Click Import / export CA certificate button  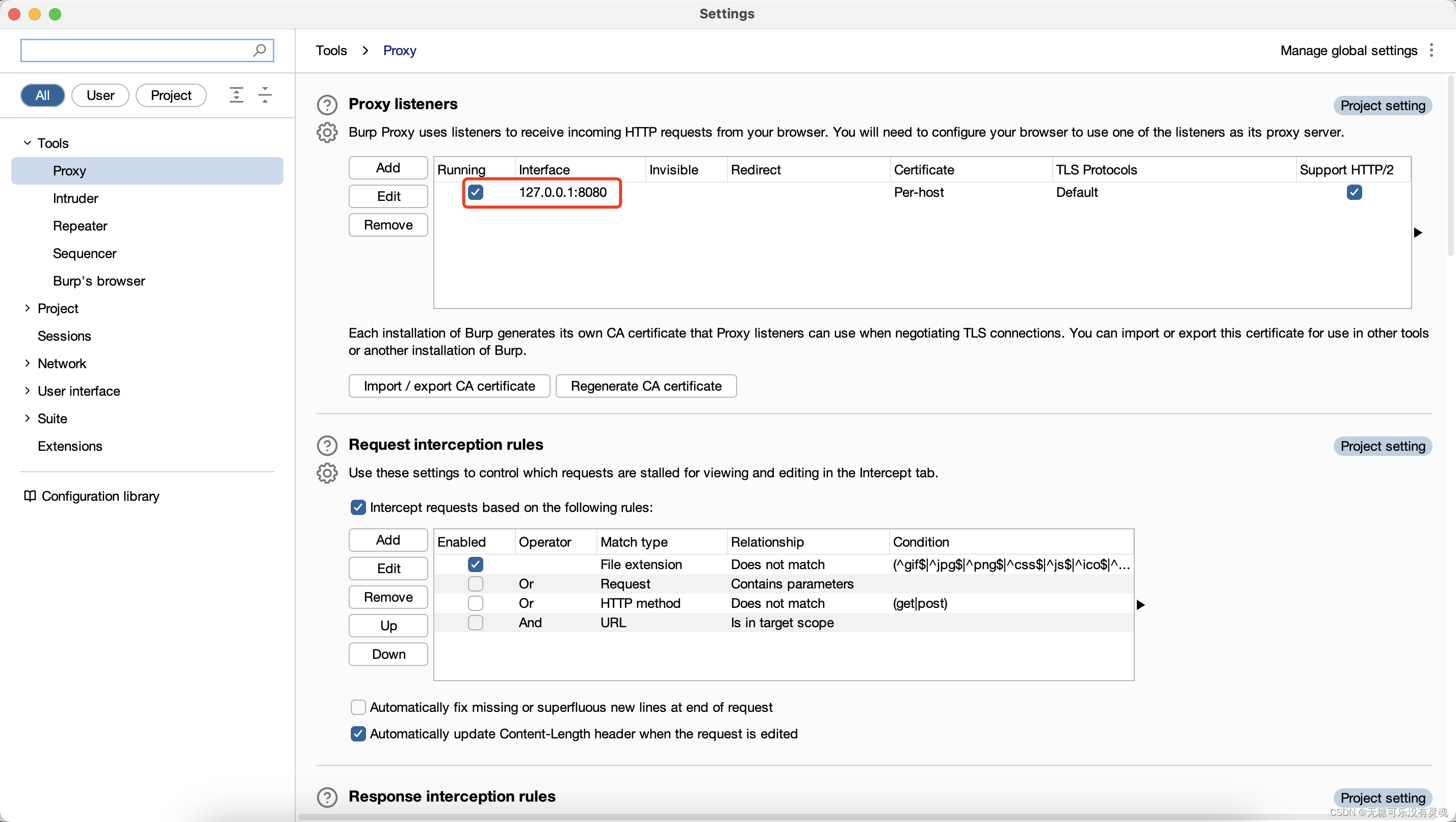[448, 386]
